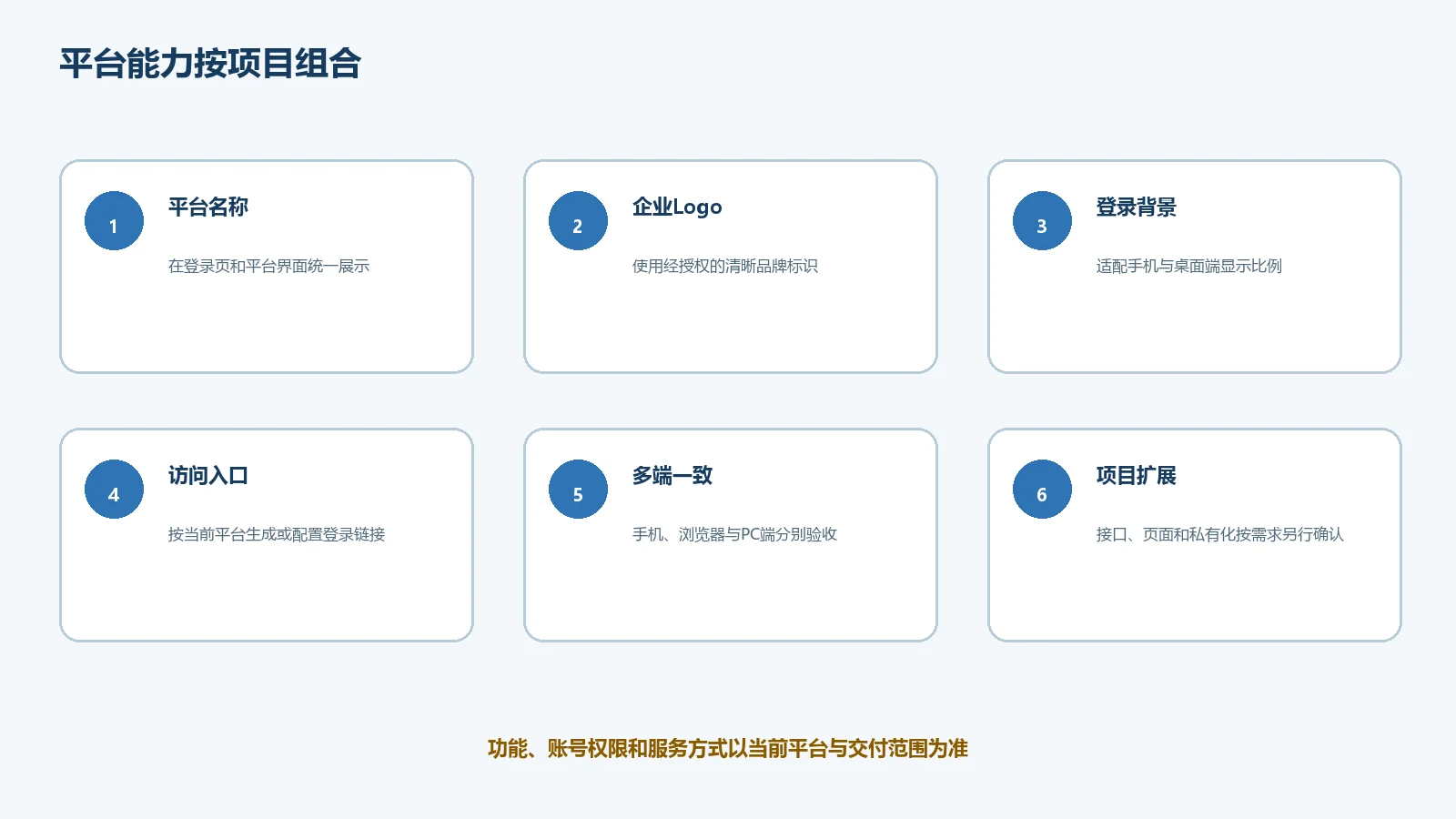Click the number 1 circle badge
Screen dimensions: 1456x819
click(114, 220)
